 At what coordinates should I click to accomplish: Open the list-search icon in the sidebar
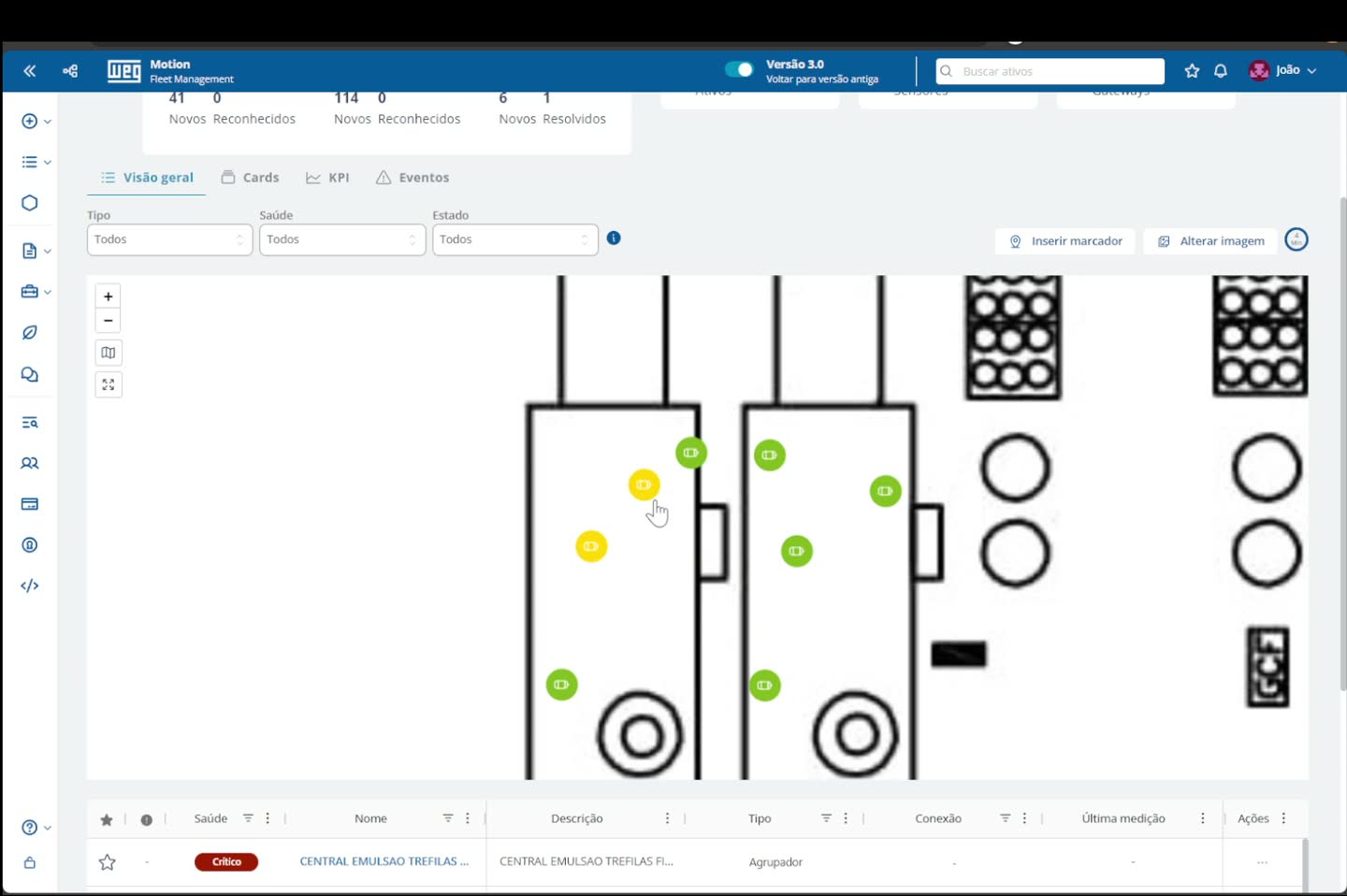point(30,423)
